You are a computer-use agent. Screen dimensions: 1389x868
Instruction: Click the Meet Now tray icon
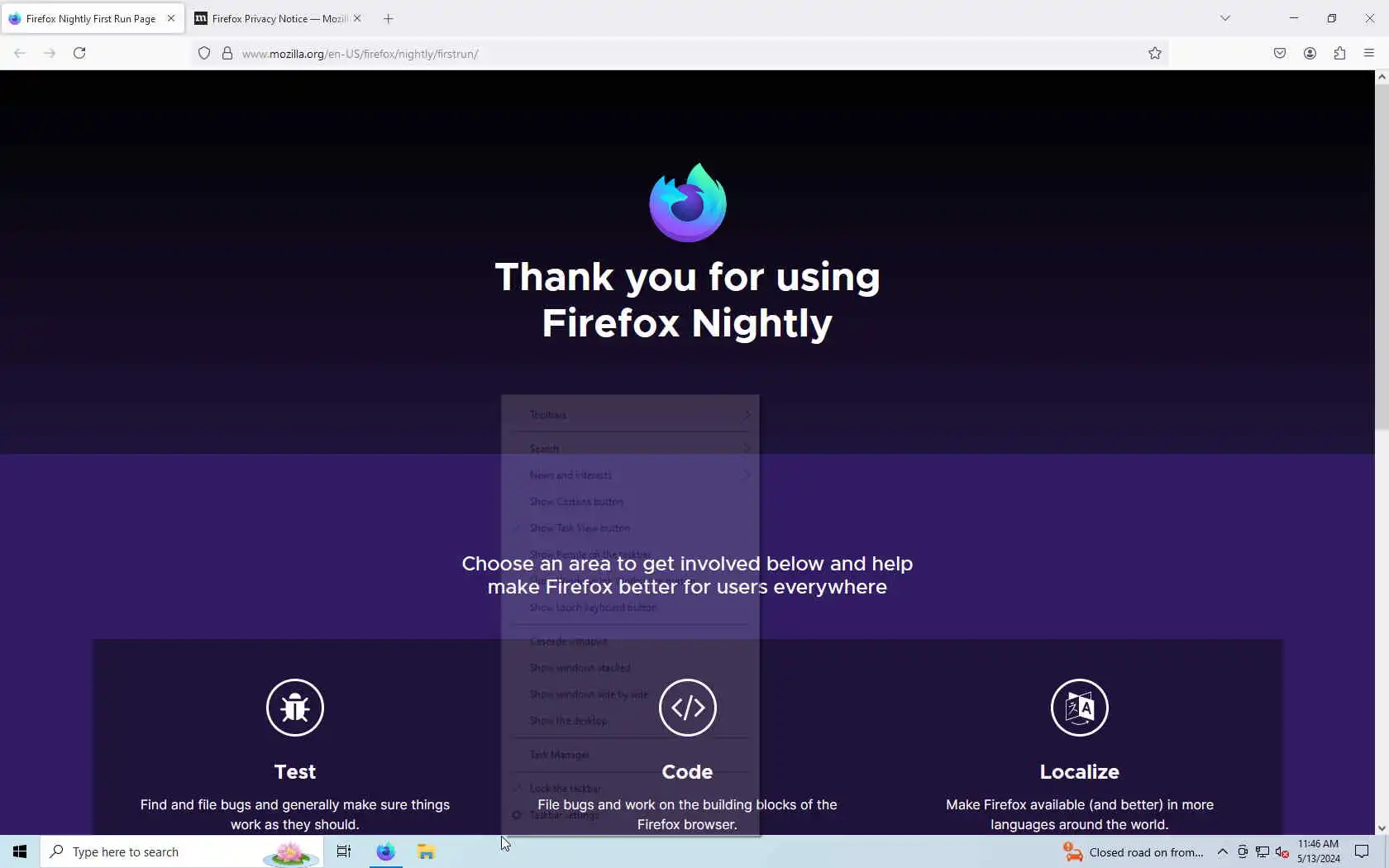pos(1243,852)
